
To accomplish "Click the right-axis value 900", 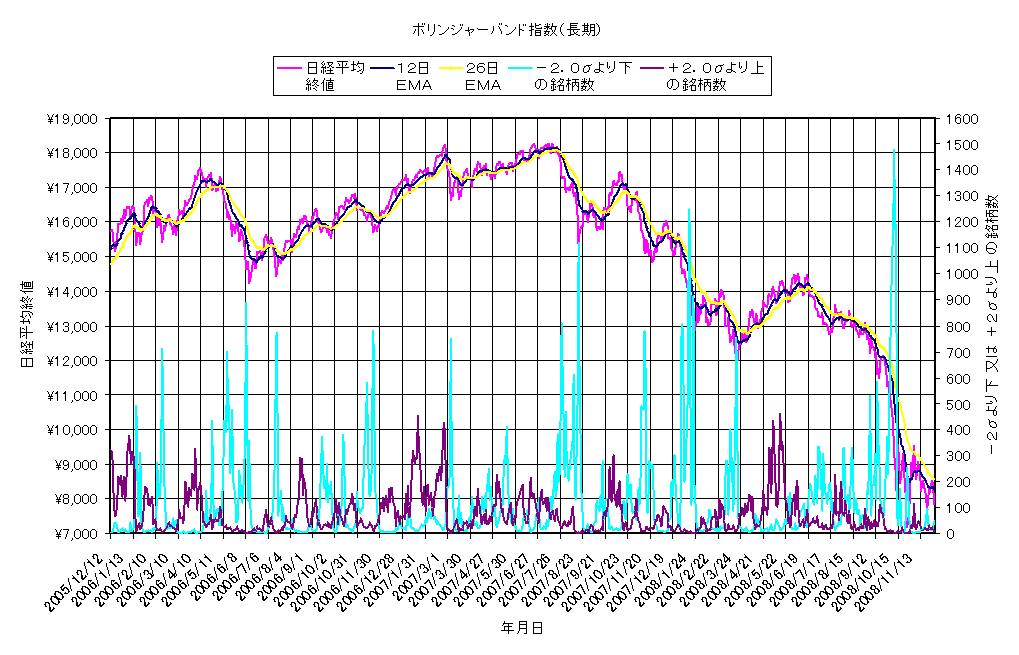I will coord(959,300).
